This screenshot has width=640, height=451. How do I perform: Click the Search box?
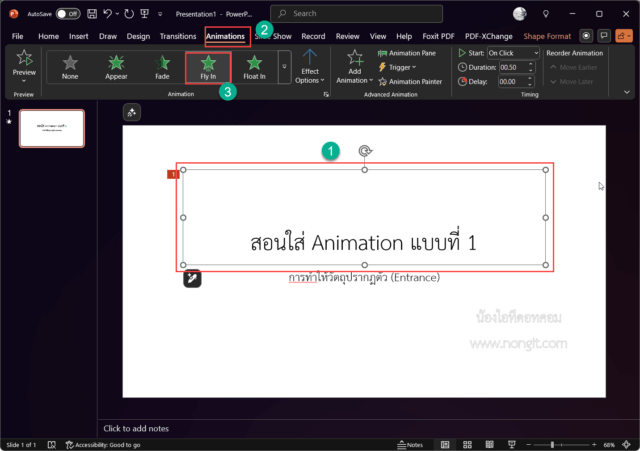[356, 14]
